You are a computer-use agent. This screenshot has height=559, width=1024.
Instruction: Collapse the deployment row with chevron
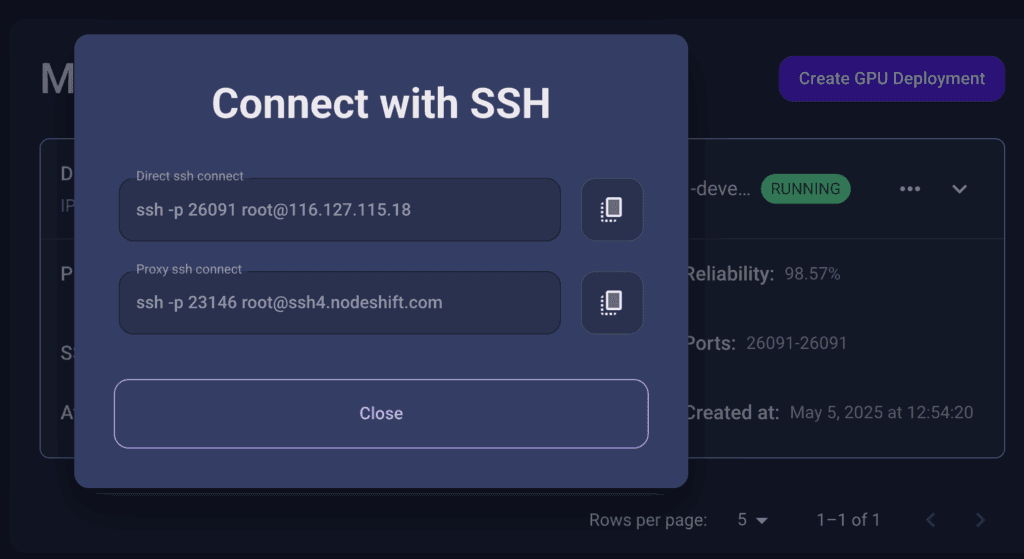point(959,189)
